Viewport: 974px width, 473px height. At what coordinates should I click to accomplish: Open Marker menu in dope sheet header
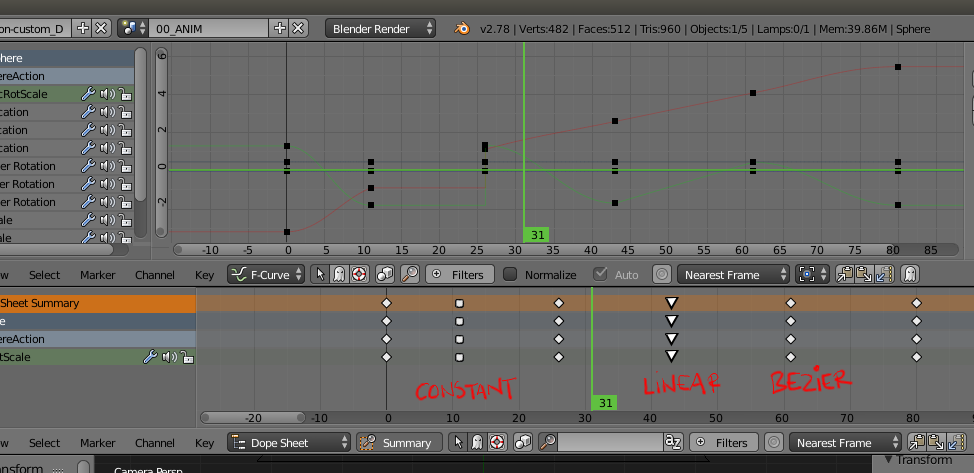[98, 443]
